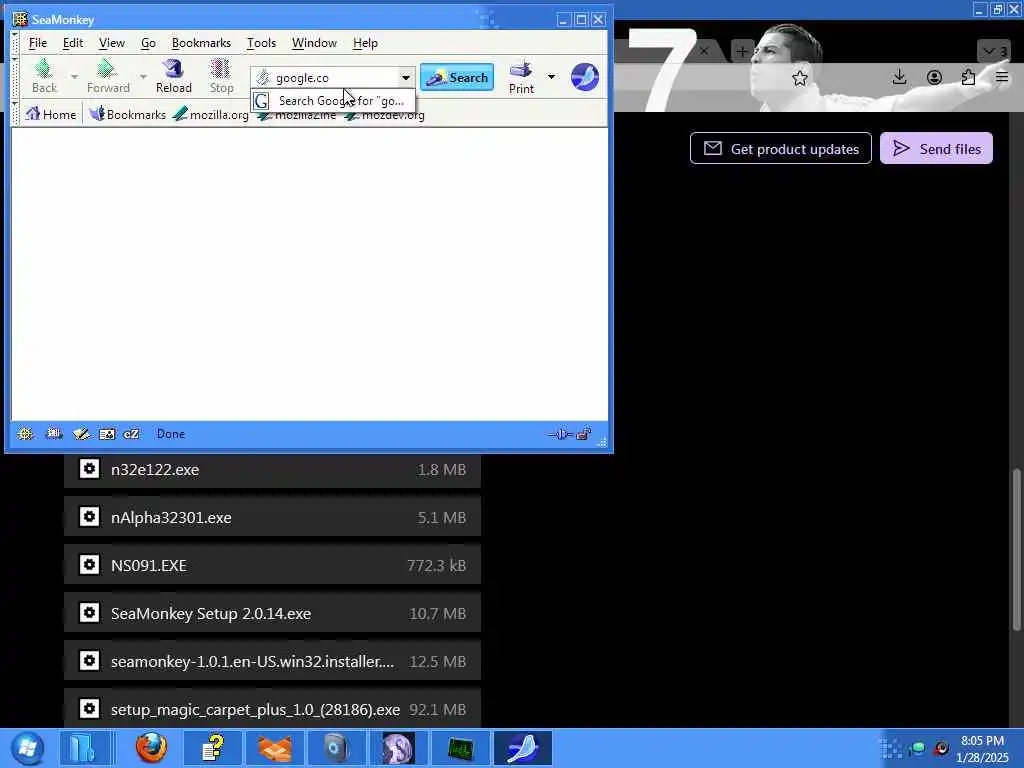Open Firefox's Downloads panel
1024x768 pixels.
point(899,78)
